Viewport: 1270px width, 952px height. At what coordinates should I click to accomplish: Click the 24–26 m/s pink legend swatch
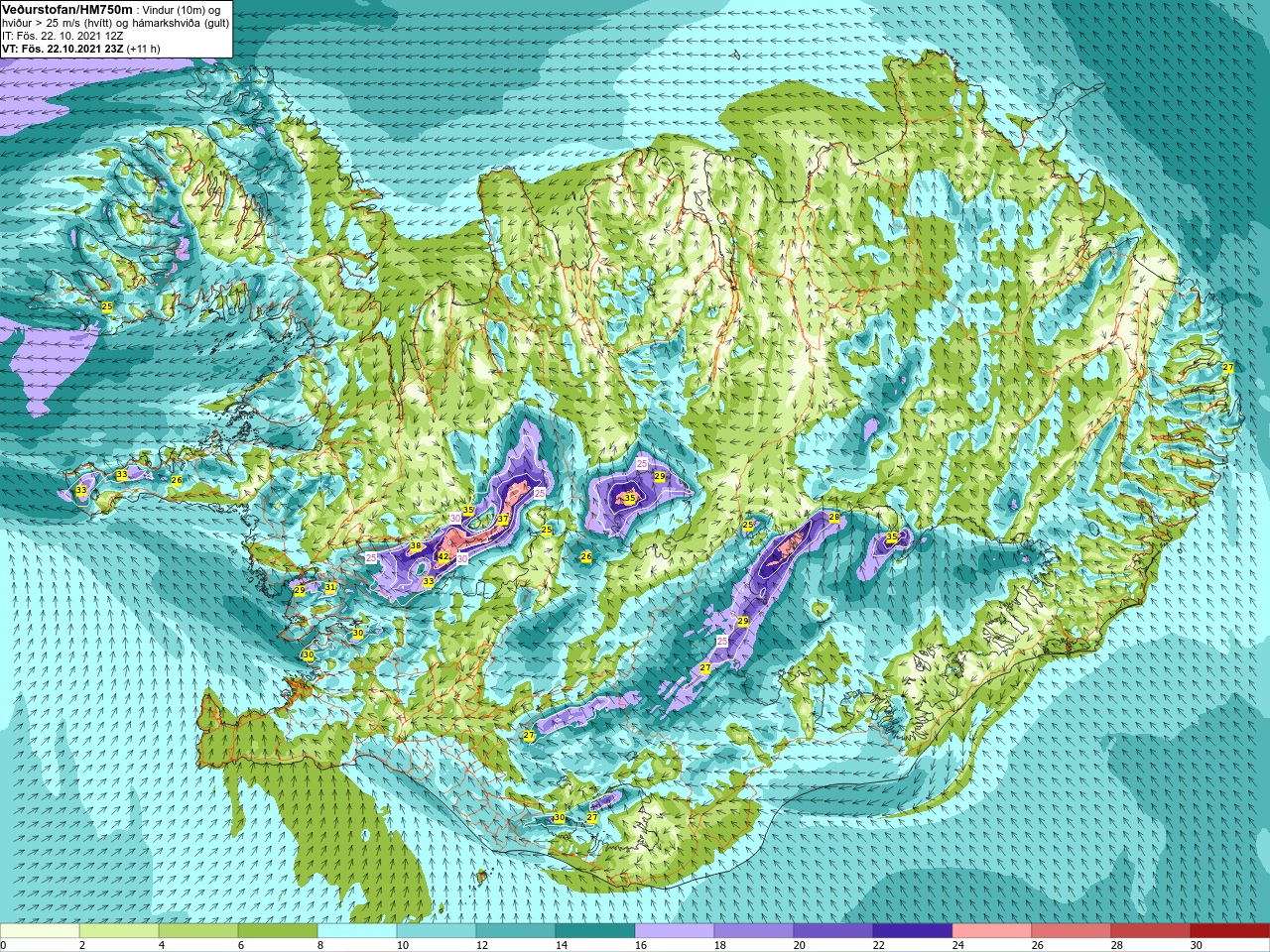click(x=992, y=931)
